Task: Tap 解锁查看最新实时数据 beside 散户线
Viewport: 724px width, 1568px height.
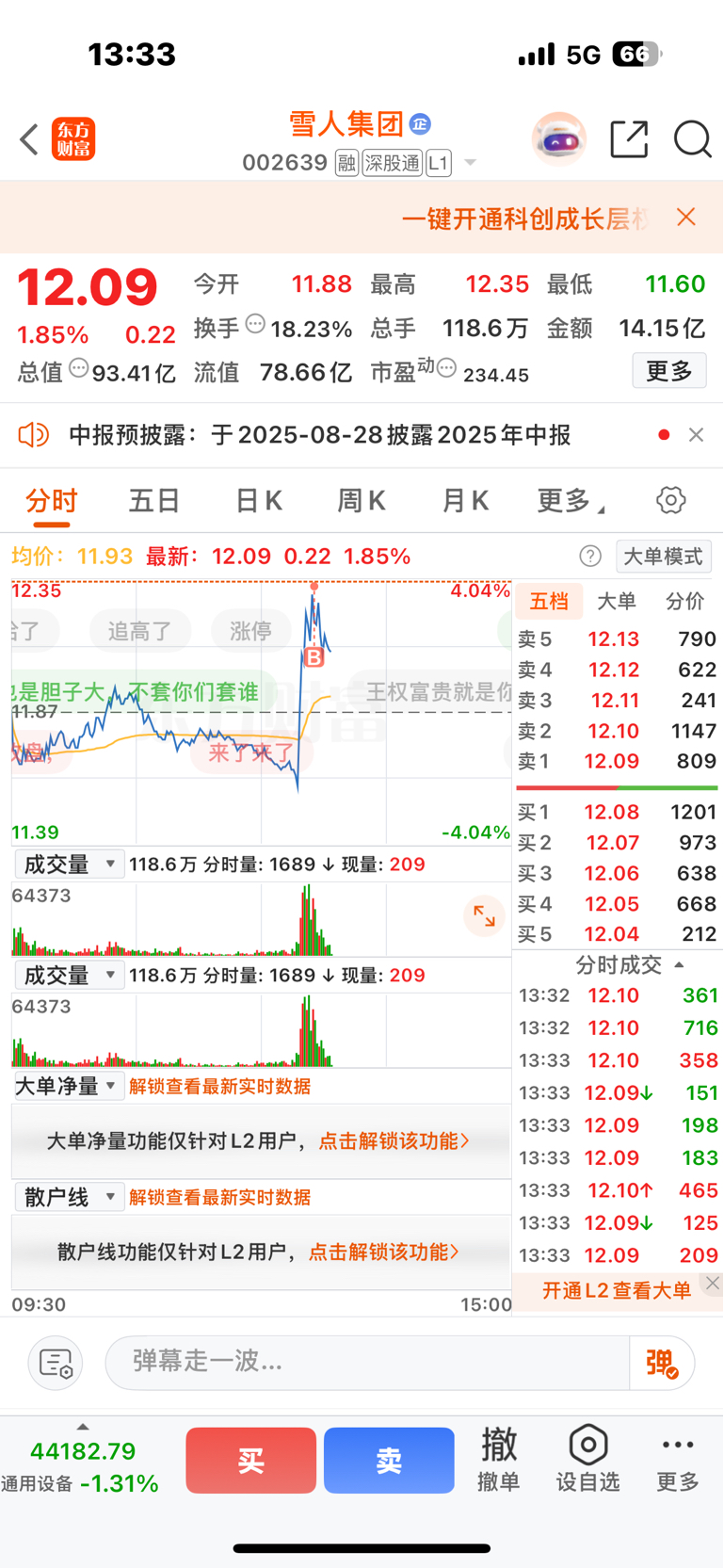Action: point(220,1198)
